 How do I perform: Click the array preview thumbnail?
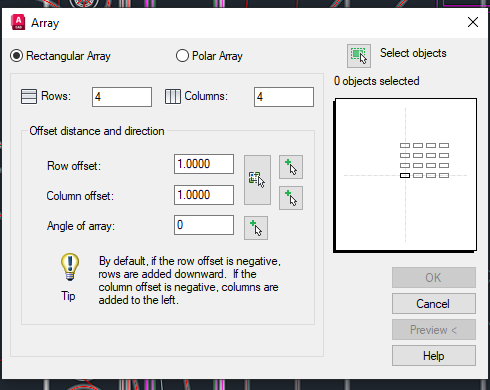point(405,175)
